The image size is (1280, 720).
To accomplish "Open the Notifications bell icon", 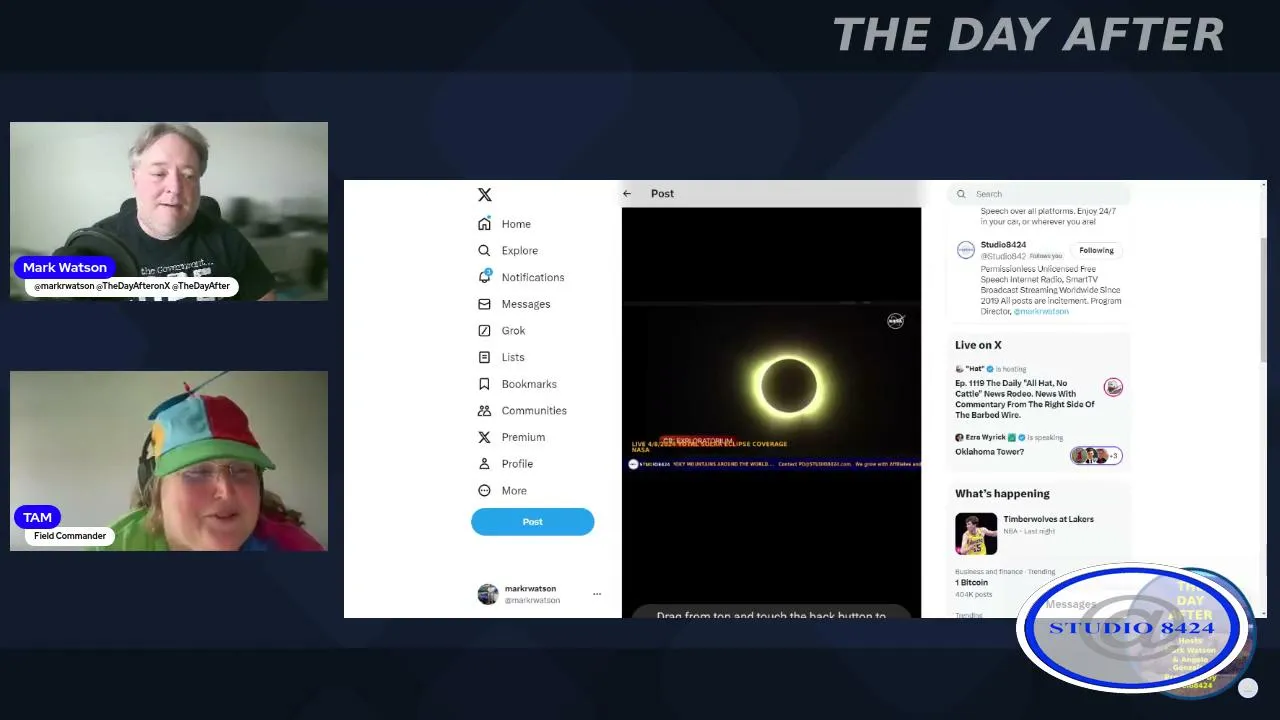I will (484, 277).
